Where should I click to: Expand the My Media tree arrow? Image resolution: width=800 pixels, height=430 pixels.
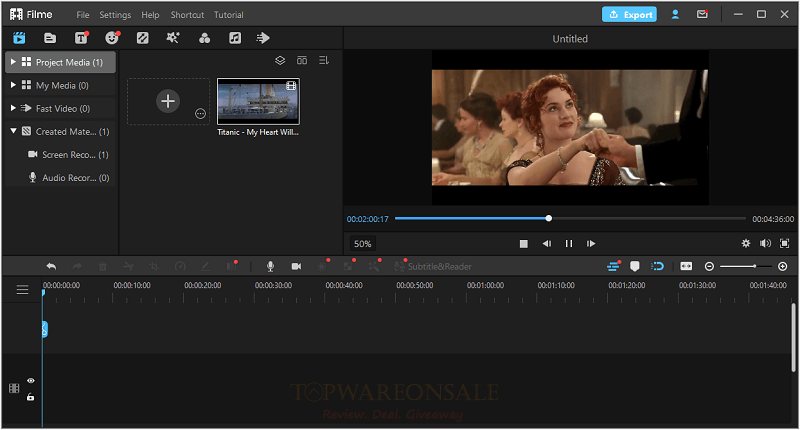click(13, 85)
